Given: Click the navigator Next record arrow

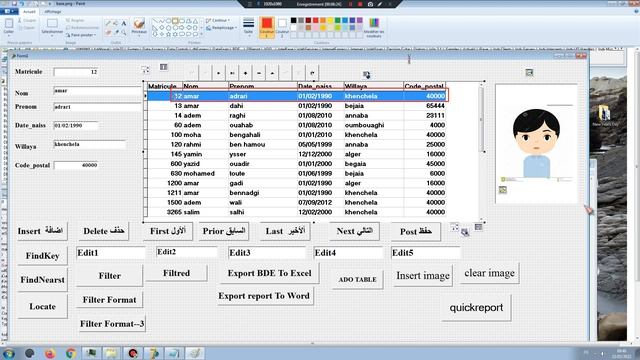Looking at the screenshot, I should click(218, 73).
